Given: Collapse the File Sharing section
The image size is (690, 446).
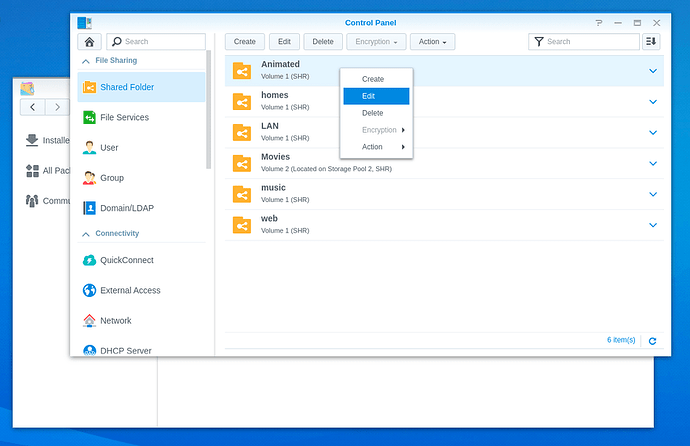Looking at the screenshot, I should [86, 61].
